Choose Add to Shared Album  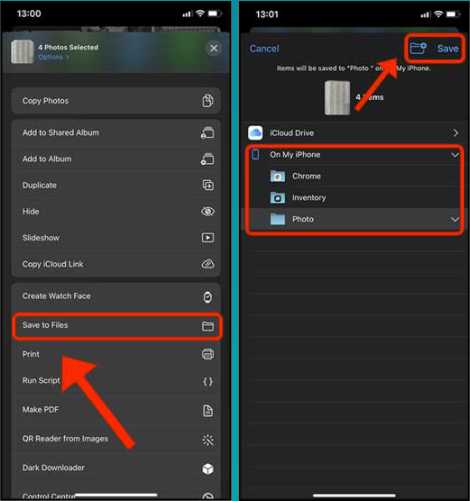point(116,133)
